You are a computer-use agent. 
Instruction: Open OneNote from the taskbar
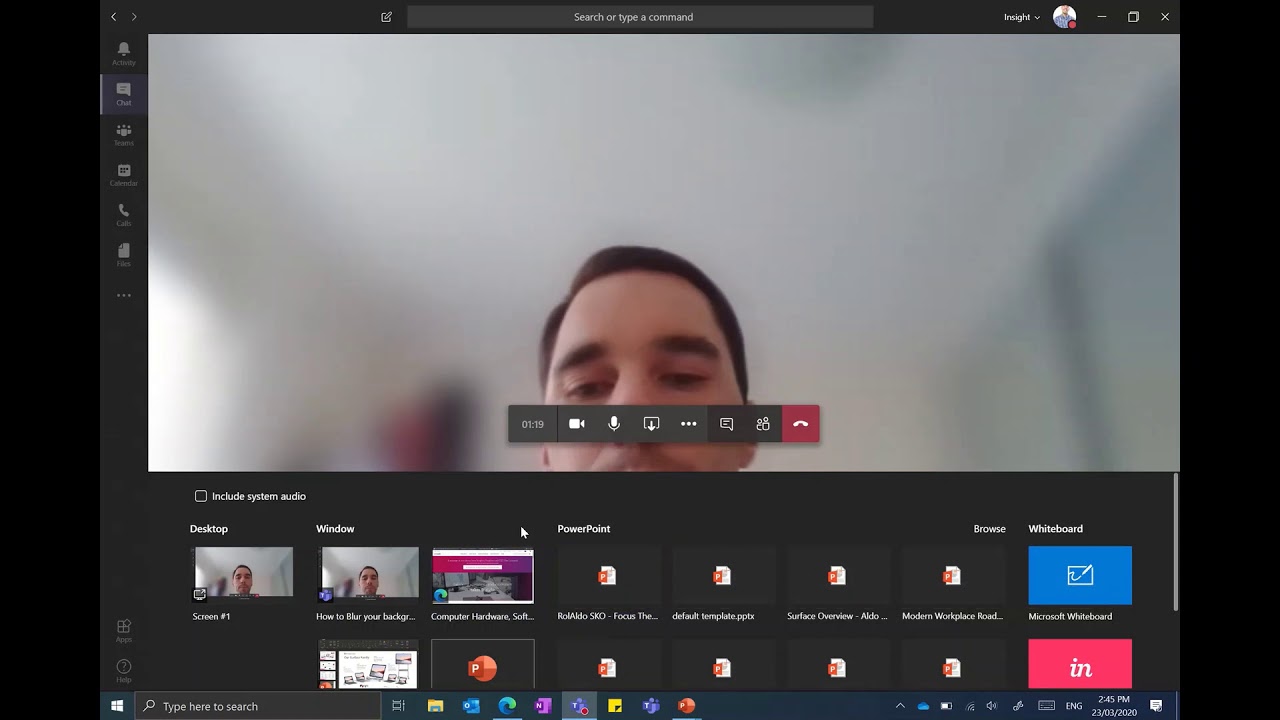coord(543,706)
